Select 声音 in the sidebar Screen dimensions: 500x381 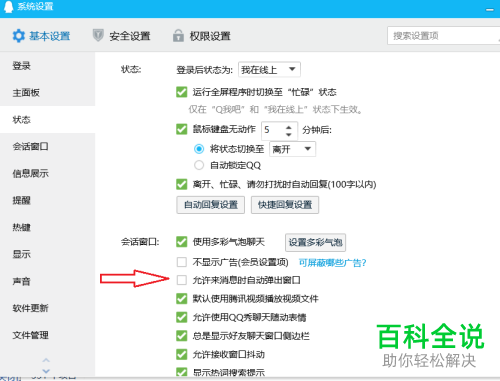(47, 281)
